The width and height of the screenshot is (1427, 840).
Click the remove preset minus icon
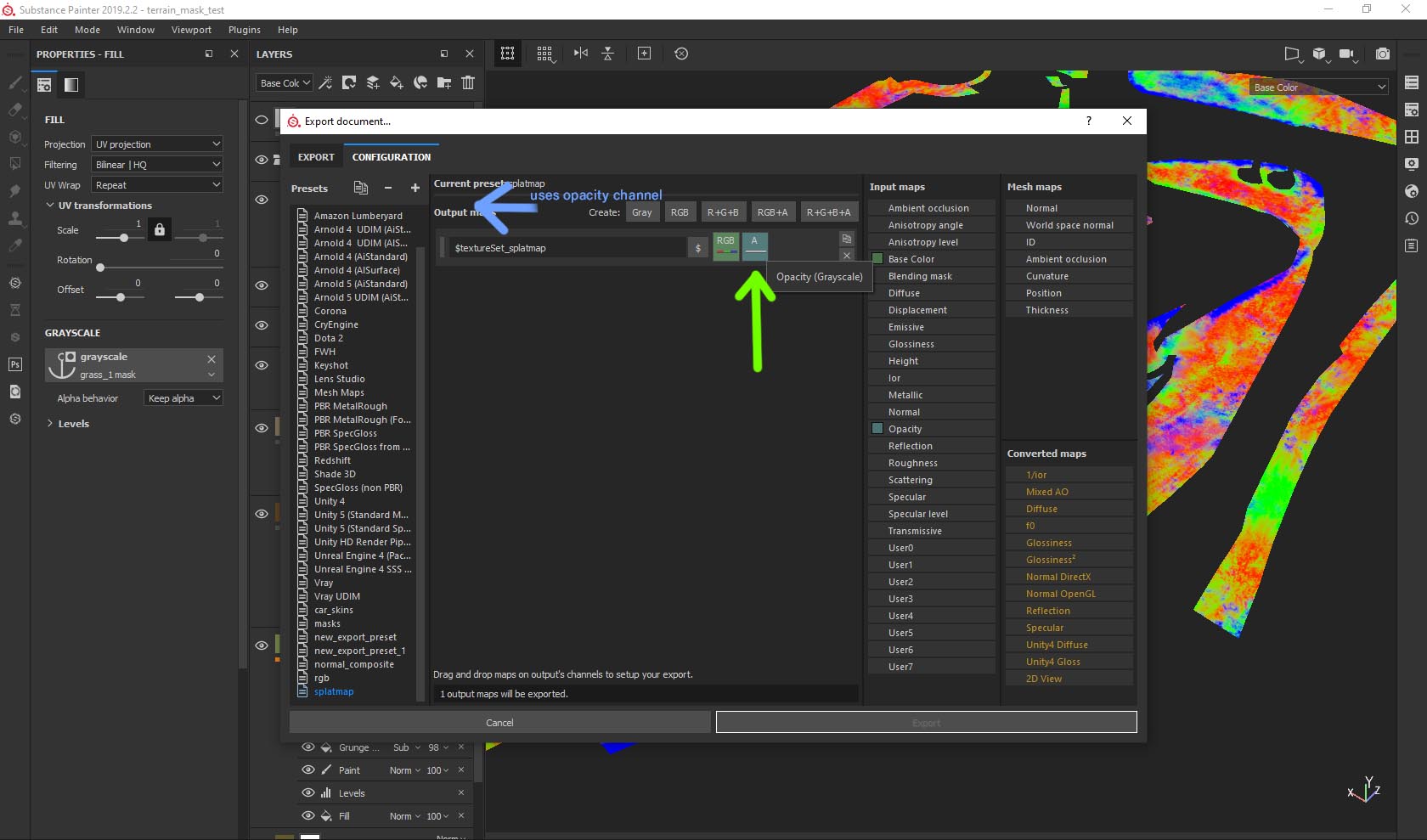[x=388, y=189]
